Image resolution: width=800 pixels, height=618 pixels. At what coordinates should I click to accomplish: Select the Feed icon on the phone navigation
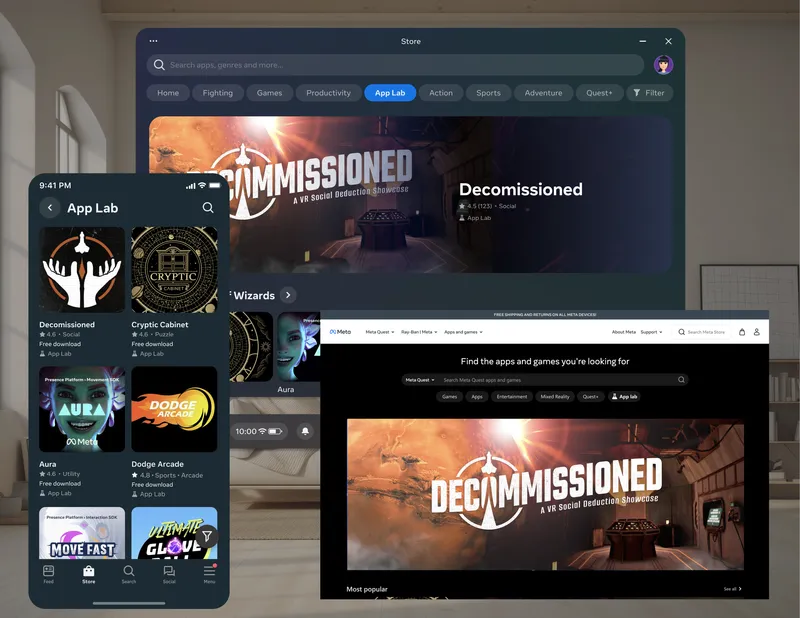(47, 573)
